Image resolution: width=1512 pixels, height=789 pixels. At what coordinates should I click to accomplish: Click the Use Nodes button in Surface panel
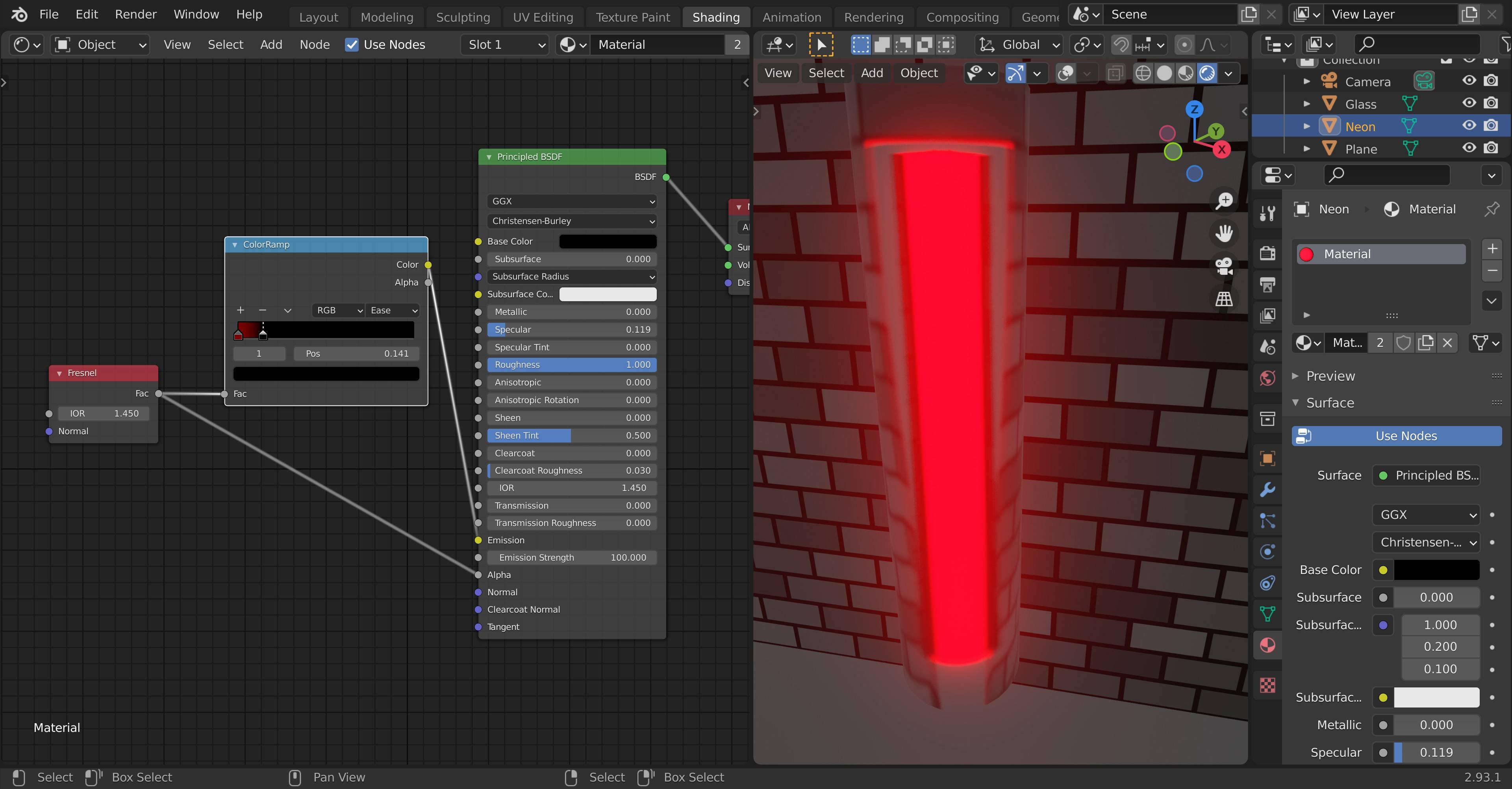point(1397,435)
